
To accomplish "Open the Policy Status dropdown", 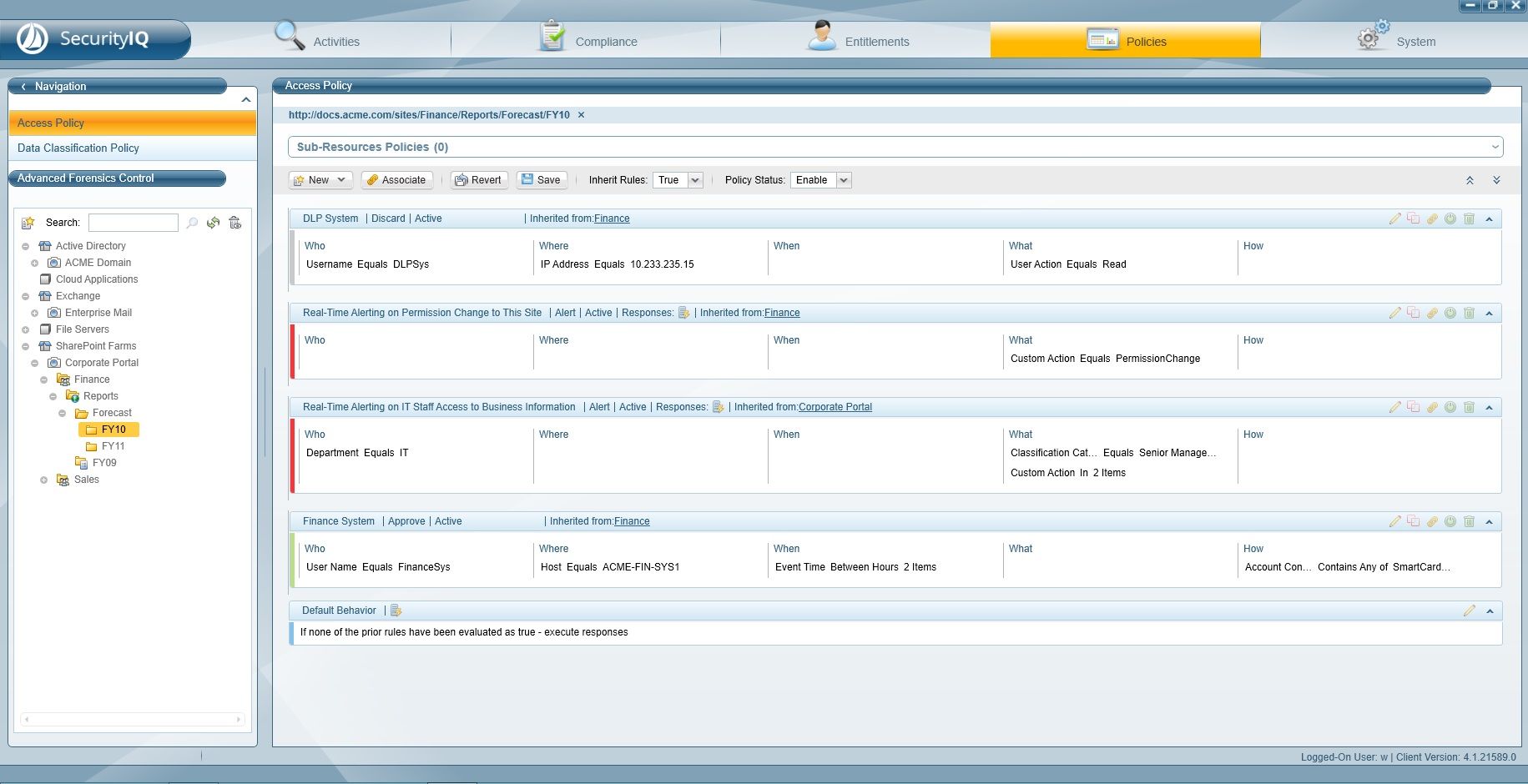I will [x=844, y=180].
